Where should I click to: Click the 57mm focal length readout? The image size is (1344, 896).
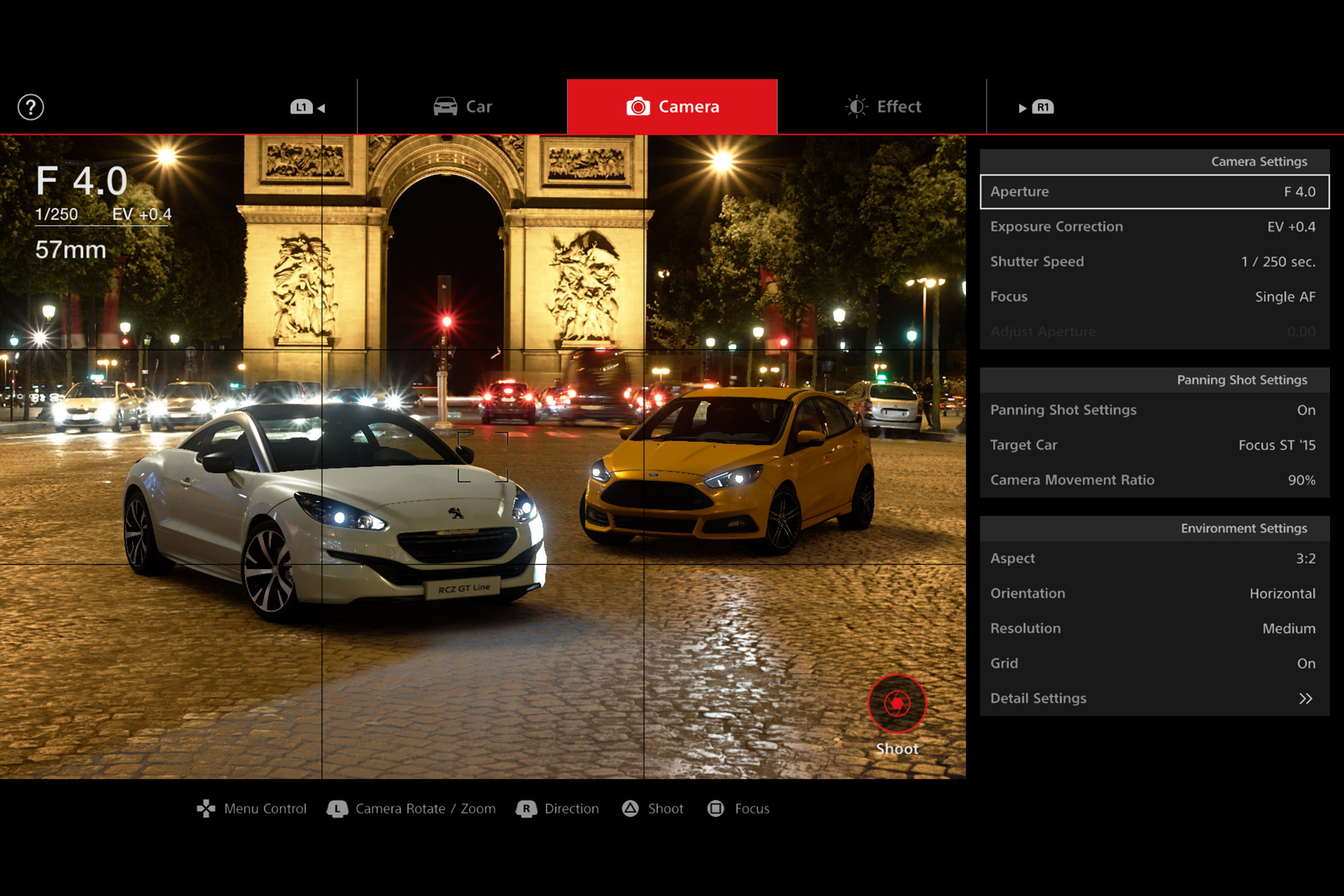coord(71,250)
